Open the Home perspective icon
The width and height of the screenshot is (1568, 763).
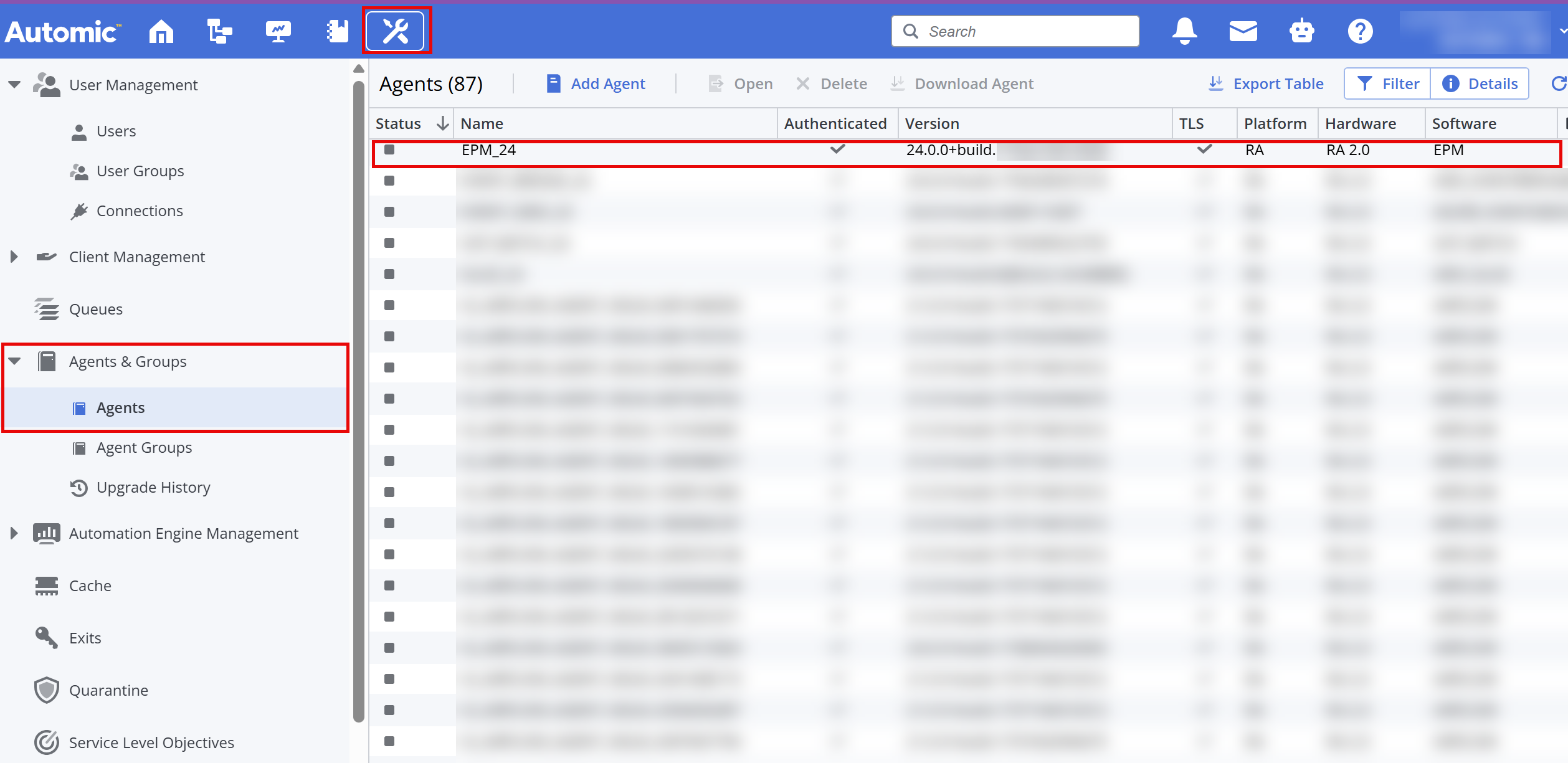click(x=161, y=31)
